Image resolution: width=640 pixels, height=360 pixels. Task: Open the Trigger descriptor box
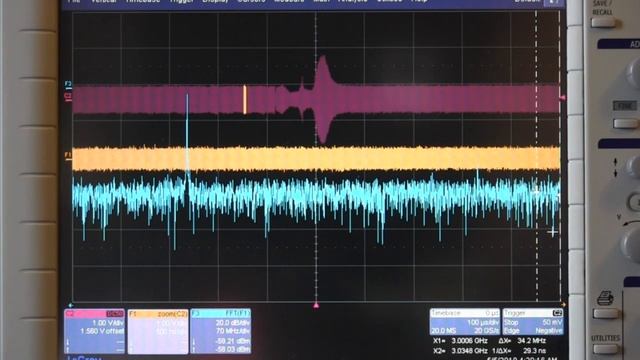(x=533, y=322)
